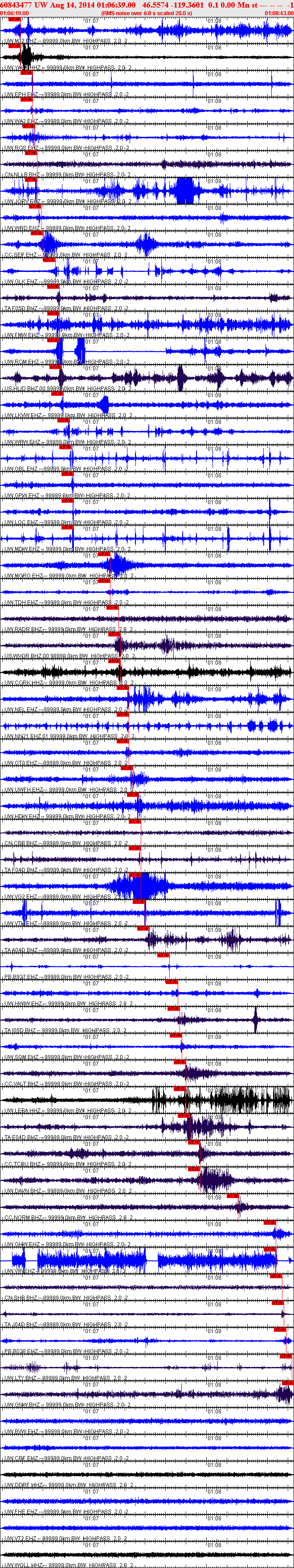Click the 01:07 tick on UW RCM trace
The image size is (294, 1568).
91,342
